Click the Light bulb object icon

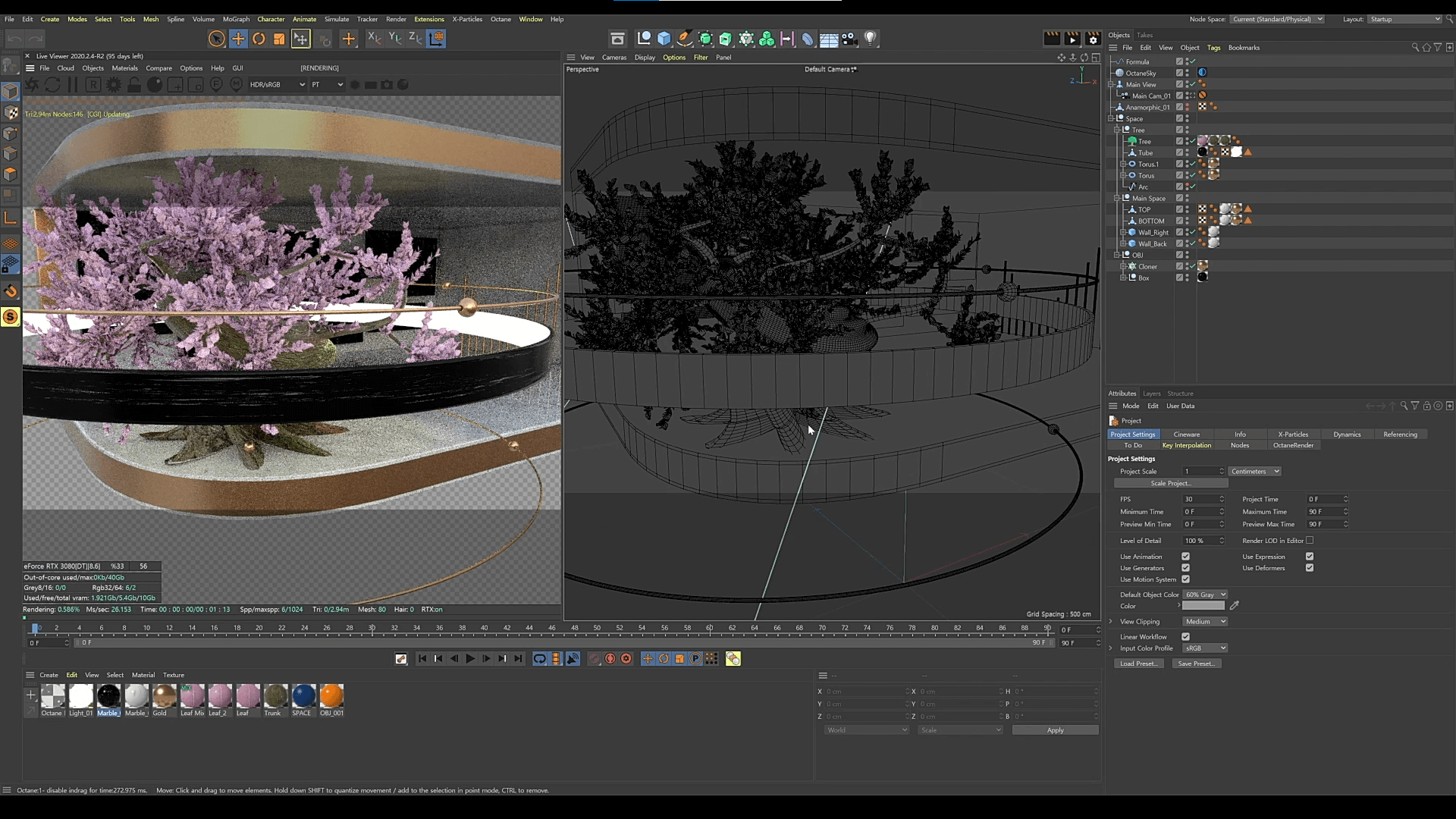click(x=871, y=39)
